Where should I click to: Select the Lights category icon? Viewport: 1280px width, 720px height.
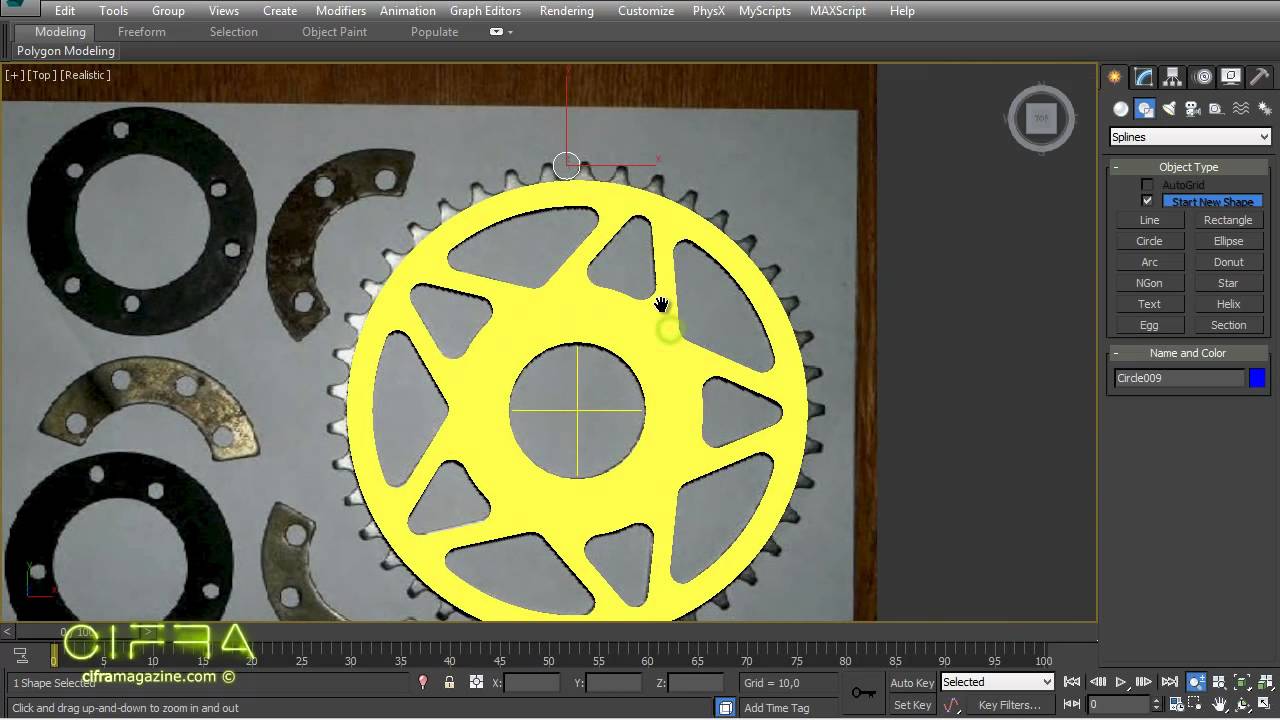(x=1169, y=109)
